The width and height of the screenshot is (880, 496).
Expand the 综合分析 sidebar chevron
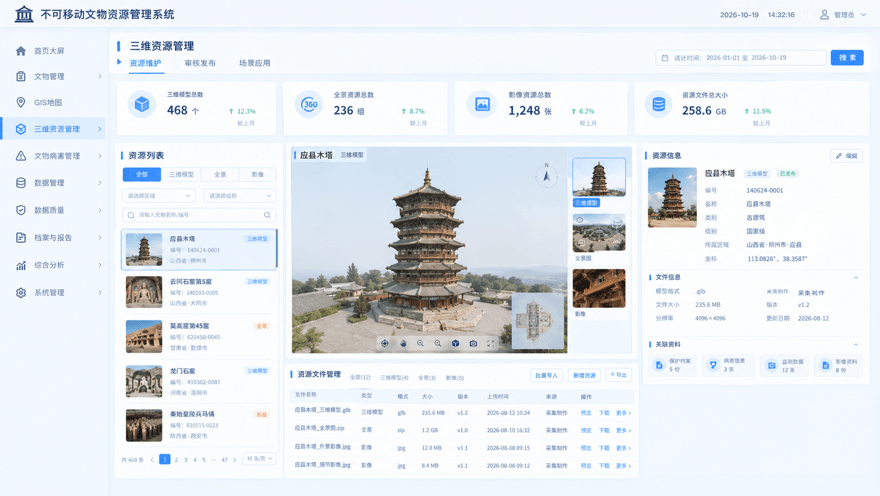pyautogui.click(x=100, y=265)
